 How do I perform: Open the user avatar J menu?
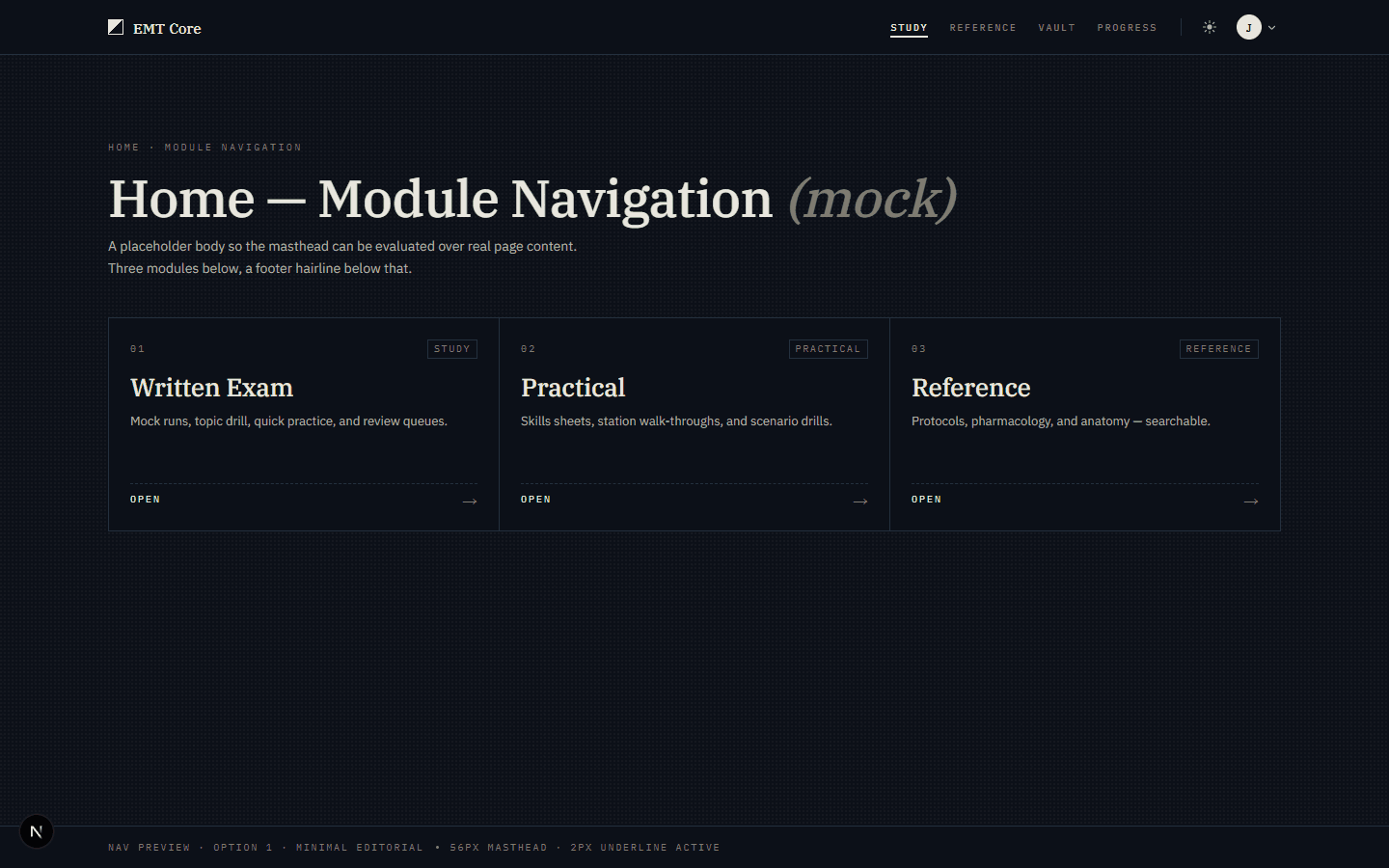[1249, 27]
